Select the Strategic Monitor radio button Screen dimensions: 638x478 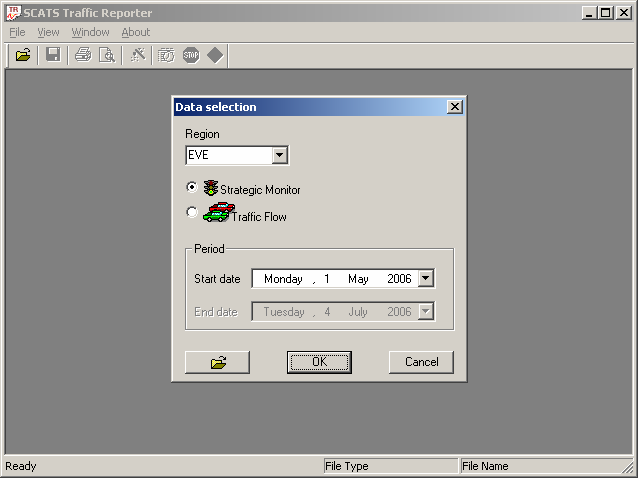192,187
